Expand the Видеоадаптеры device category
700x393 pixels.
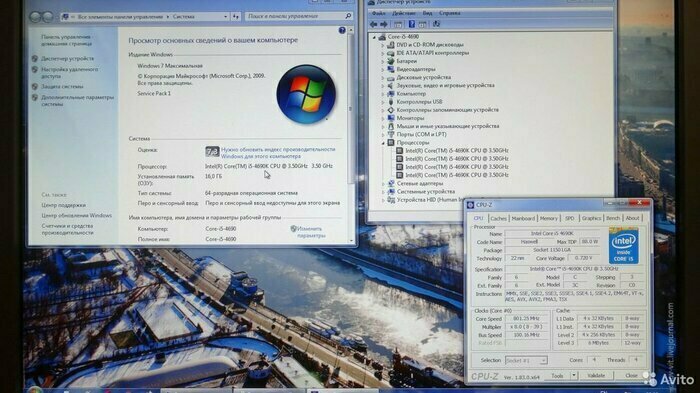[383, 70]
